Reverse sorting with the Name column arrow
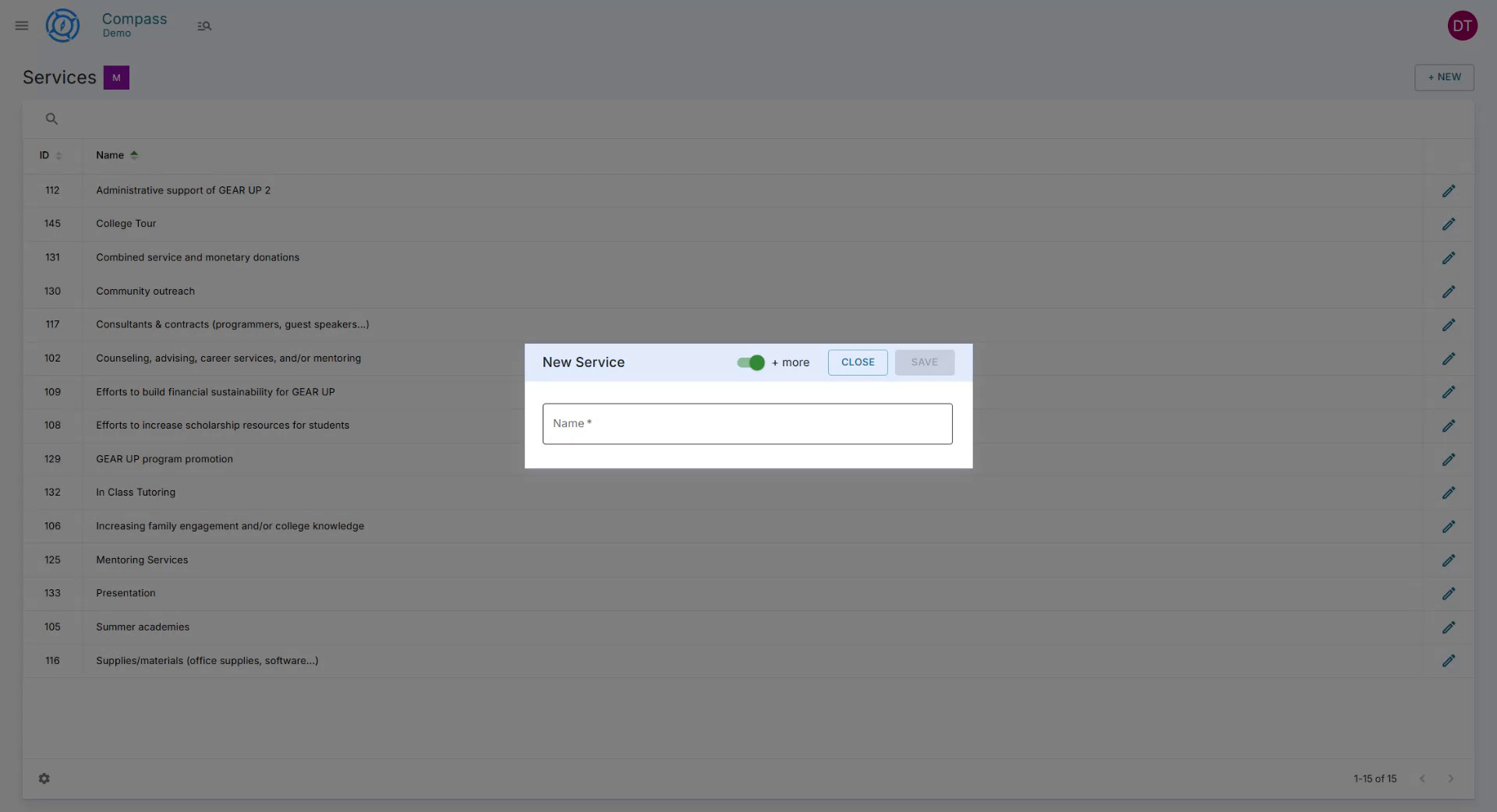 [133, 155]
